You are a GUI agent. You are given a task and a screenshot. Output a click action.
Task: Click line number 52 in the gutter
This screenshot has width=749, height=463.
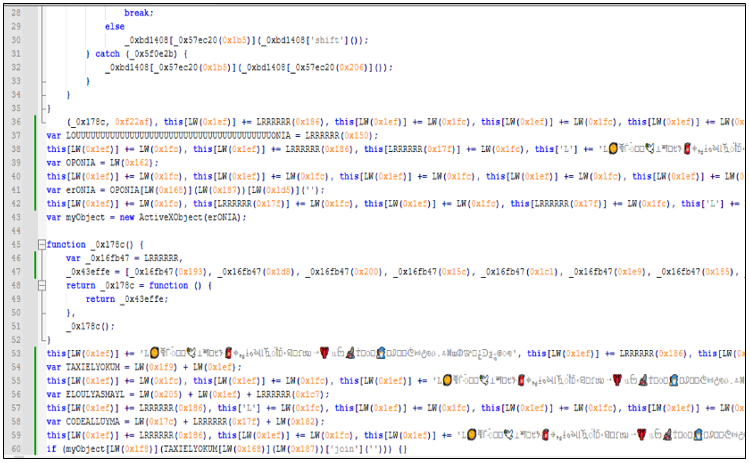tap(16, 340)
